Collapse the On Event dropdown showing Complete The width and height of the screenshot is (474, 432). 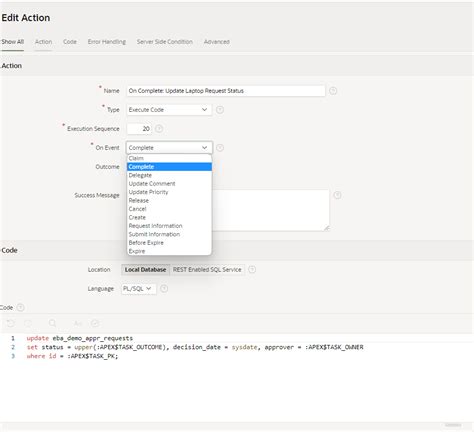169,148
